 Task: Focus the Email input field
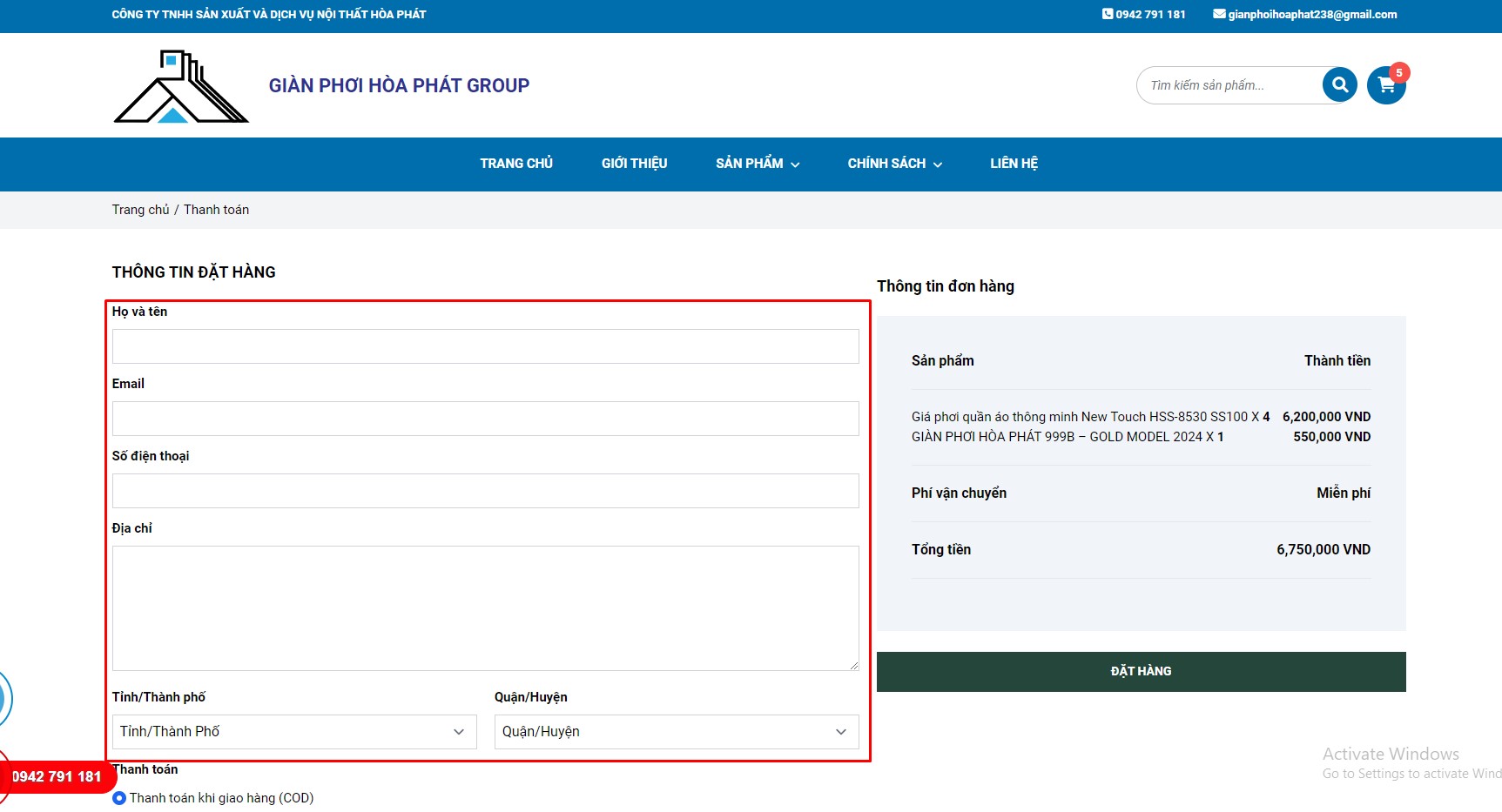pyautogui.click(x=485, y=419)
